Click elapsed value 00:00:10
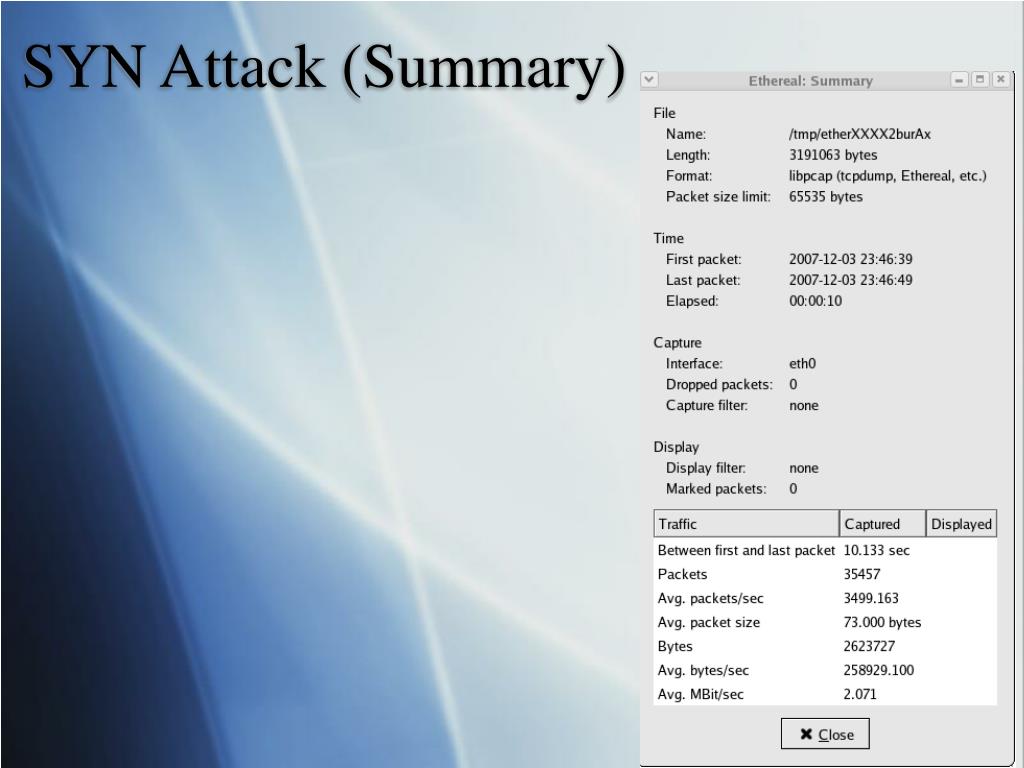The width and height of the screenshot is (1024, 768). click(815, 301)
